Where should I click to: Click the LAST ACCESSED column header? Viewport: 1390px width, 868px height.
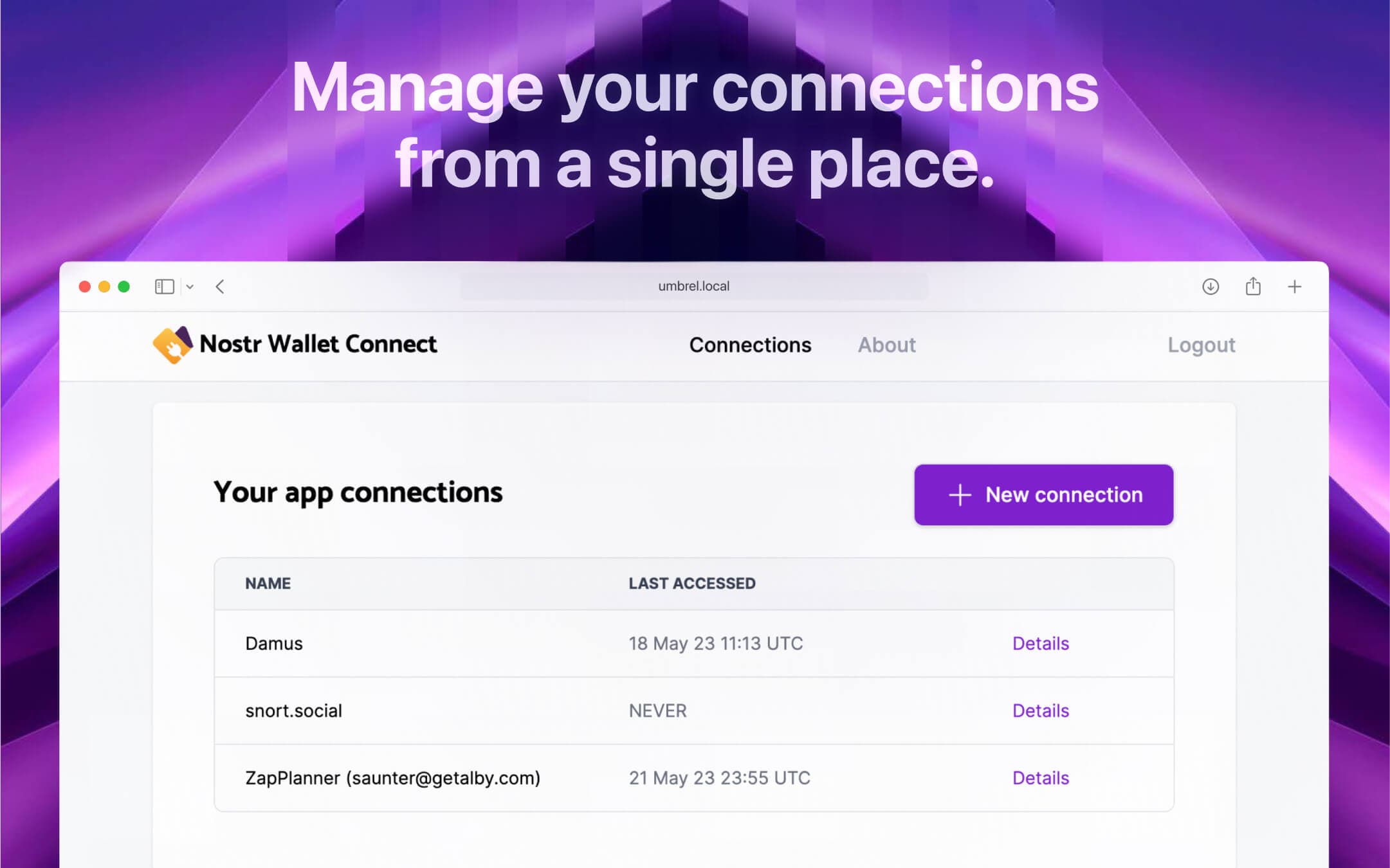point(693,584)
